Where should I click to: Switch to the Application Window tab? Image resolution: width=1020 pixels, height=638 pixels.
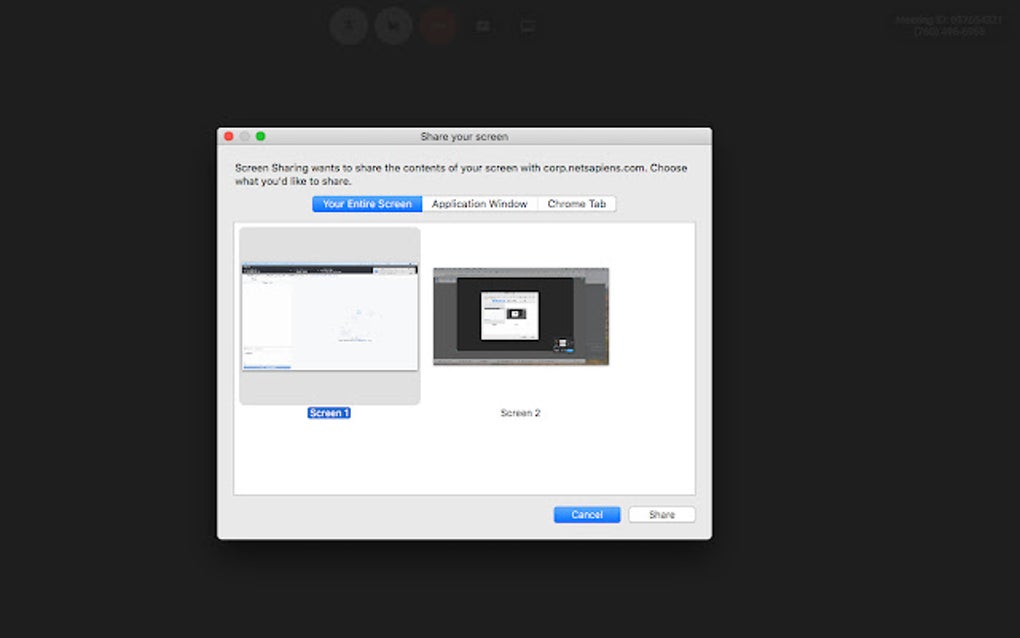coord(479,203)
